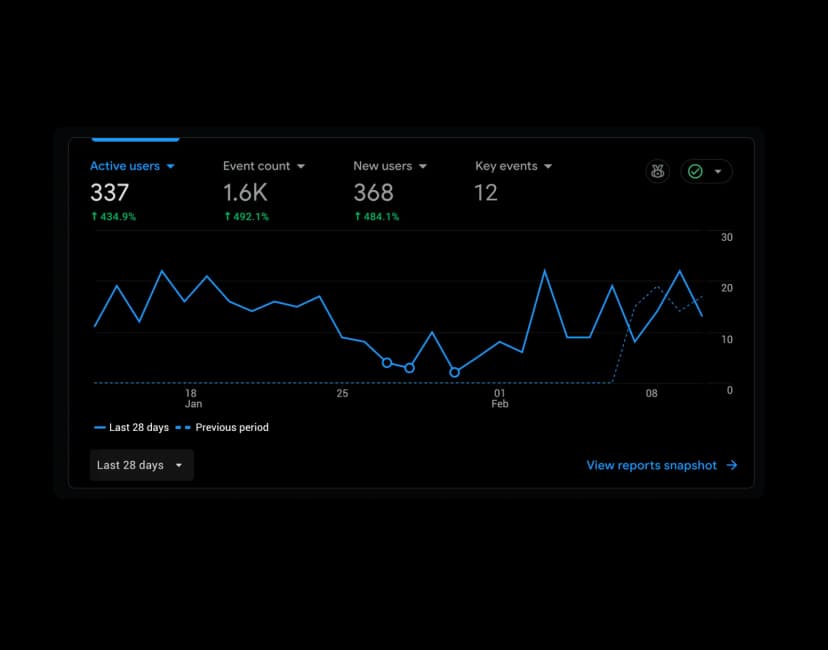Switch to the Event count metric tab
Screen dimensions: 828x650
[x=264, y=190]
